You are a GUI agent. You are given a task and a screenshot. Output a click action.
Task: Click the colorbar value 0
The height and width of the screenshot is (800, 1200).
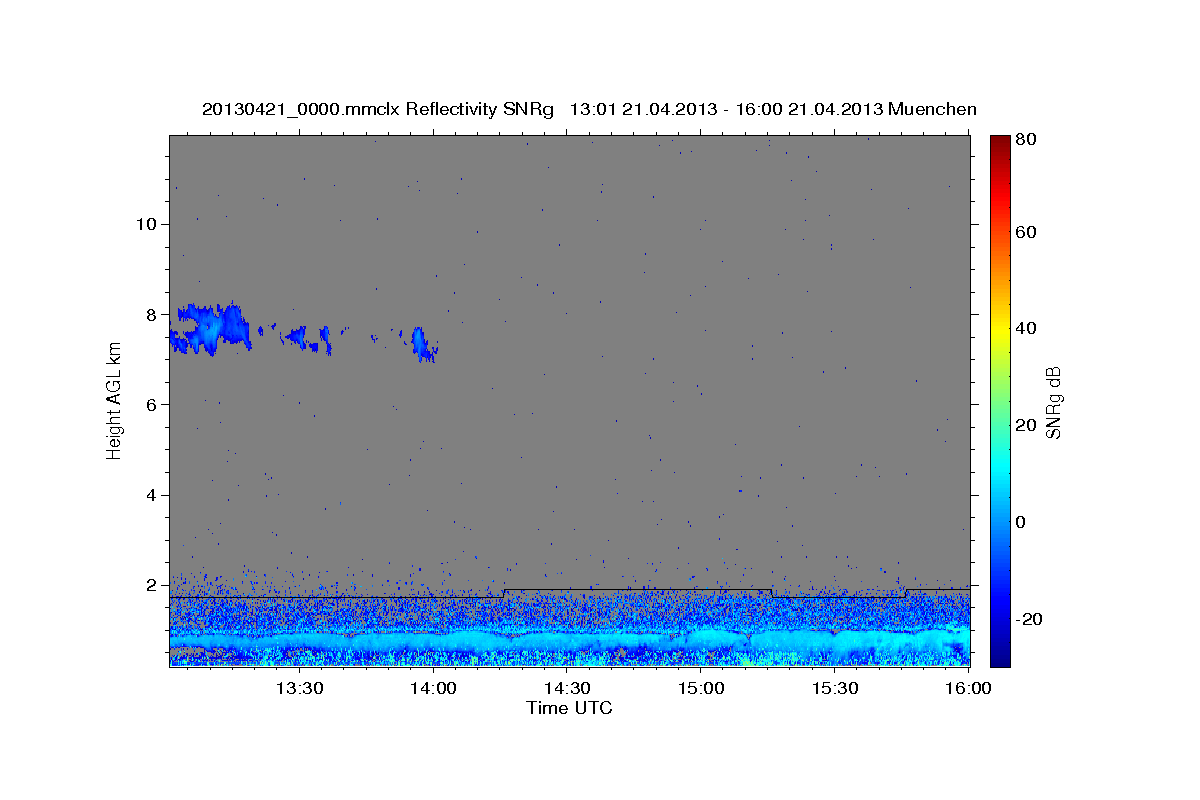tap(1022, 522)
